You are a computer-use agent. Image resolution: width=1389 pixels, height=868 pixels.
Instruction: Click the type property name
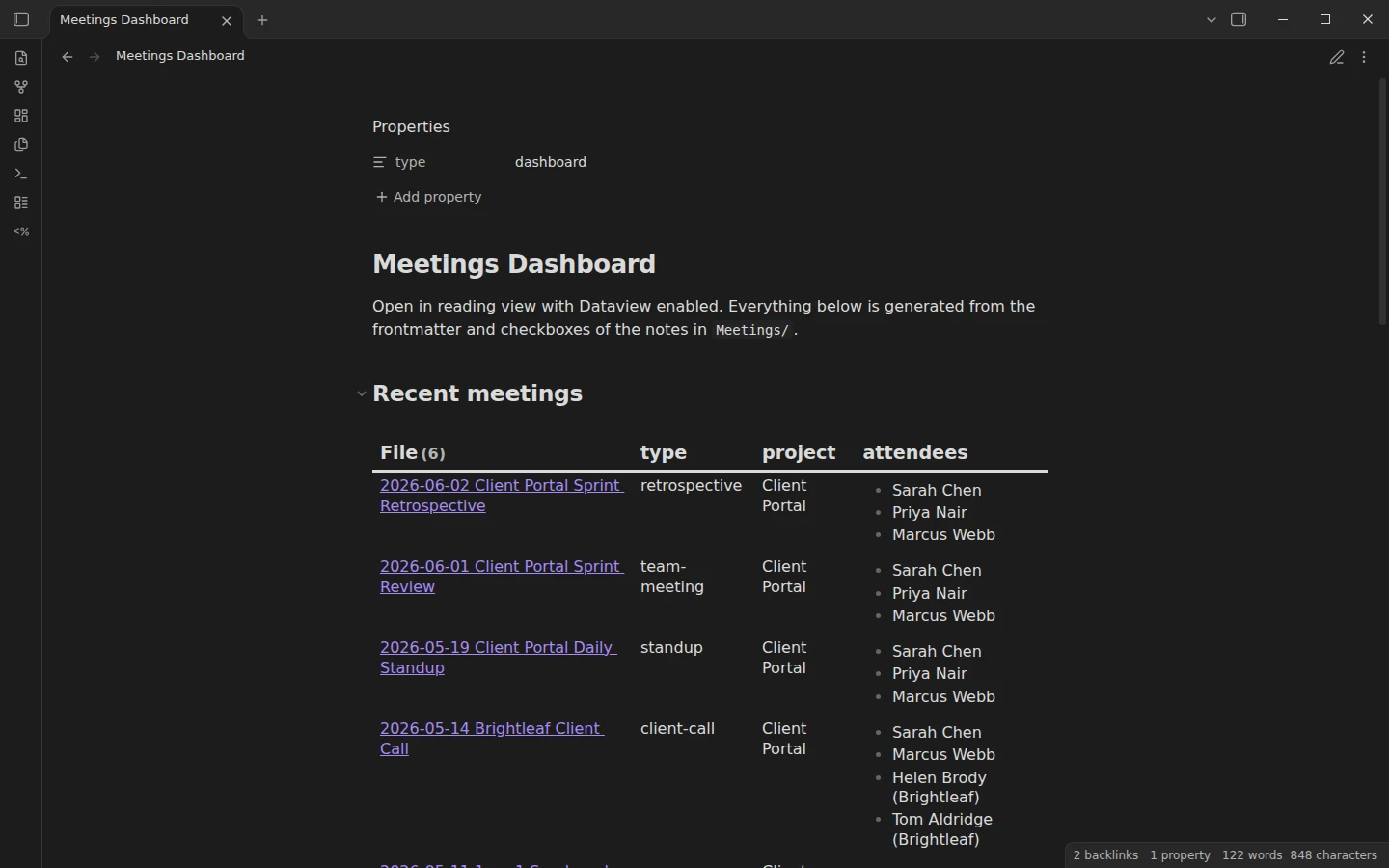pos(410,162)
